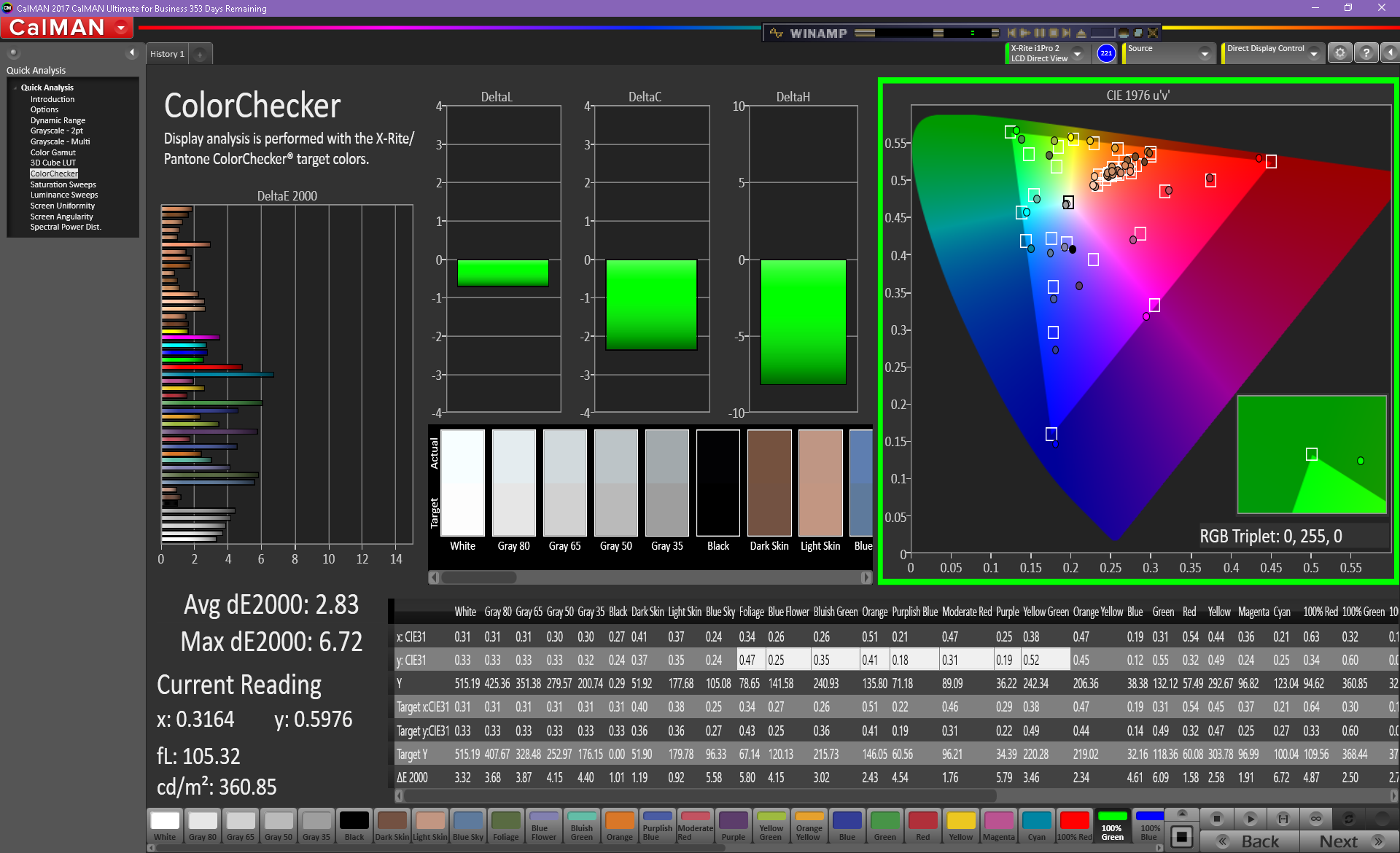The height and width of the screenshot is (853, 1400).
Task: Click the read series bracket icon
Action: [x=1283, y=819]
